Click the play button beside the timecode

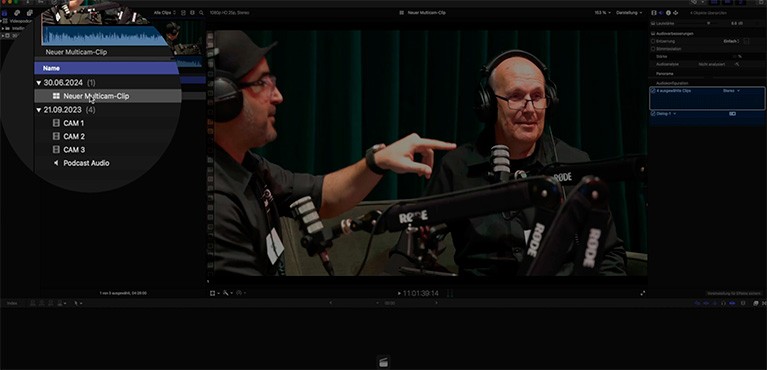pos(399,293)
